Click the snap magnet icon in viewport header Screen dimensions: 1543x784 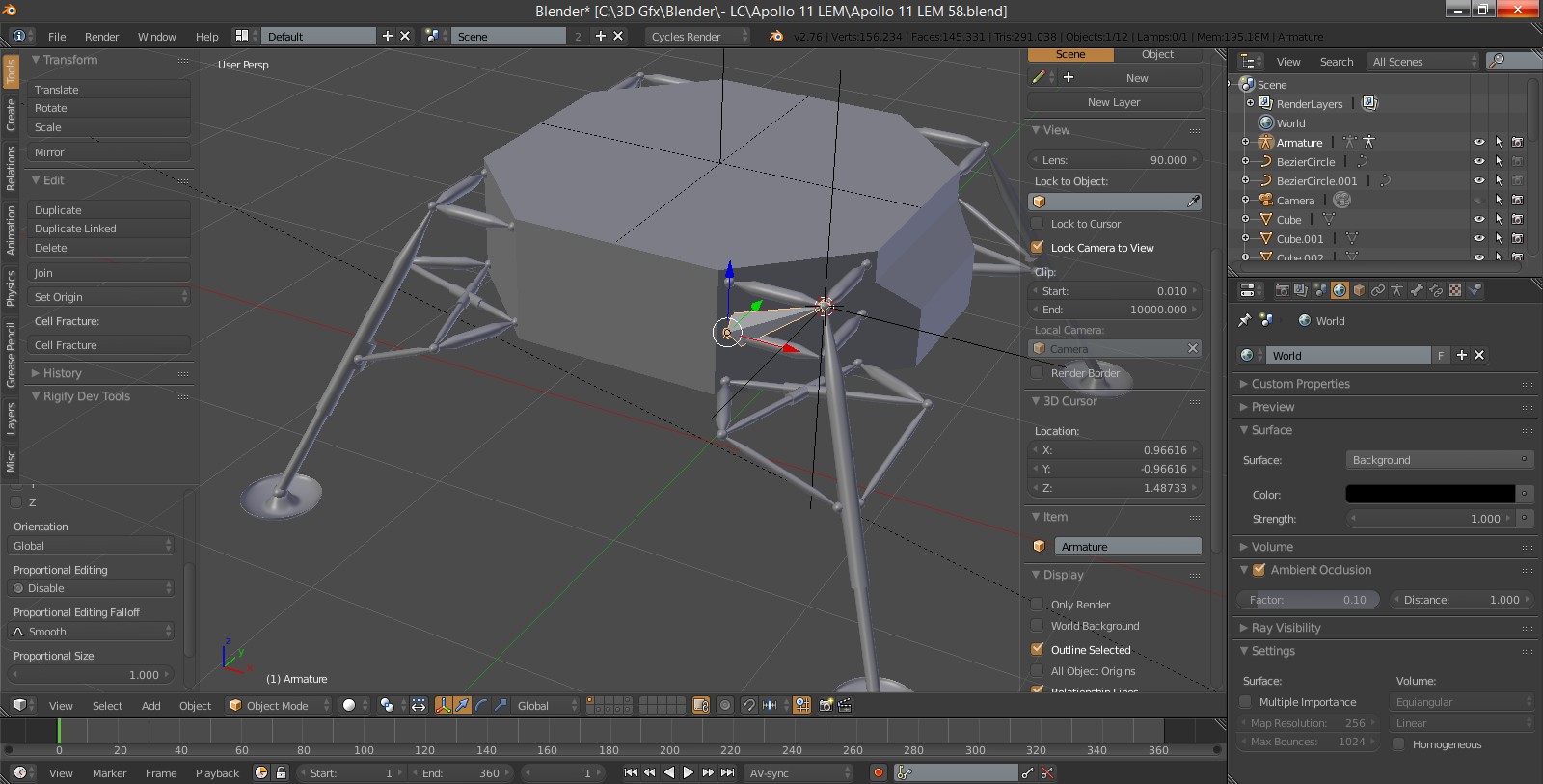click(x=748, y=705)
